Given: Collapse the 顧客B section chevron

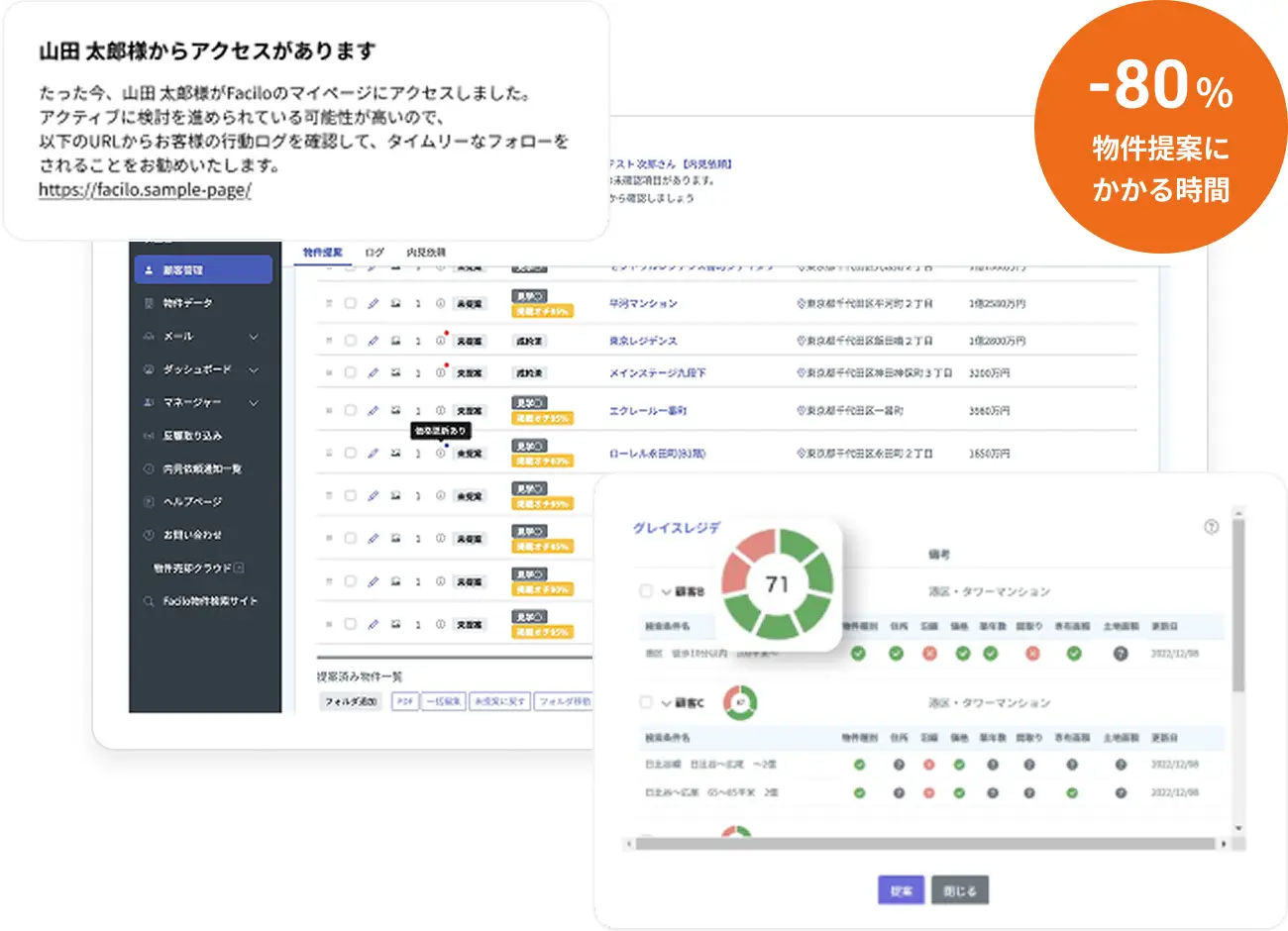Looking at the screenshot, I should pyautogui.click(x=667, y=592).
